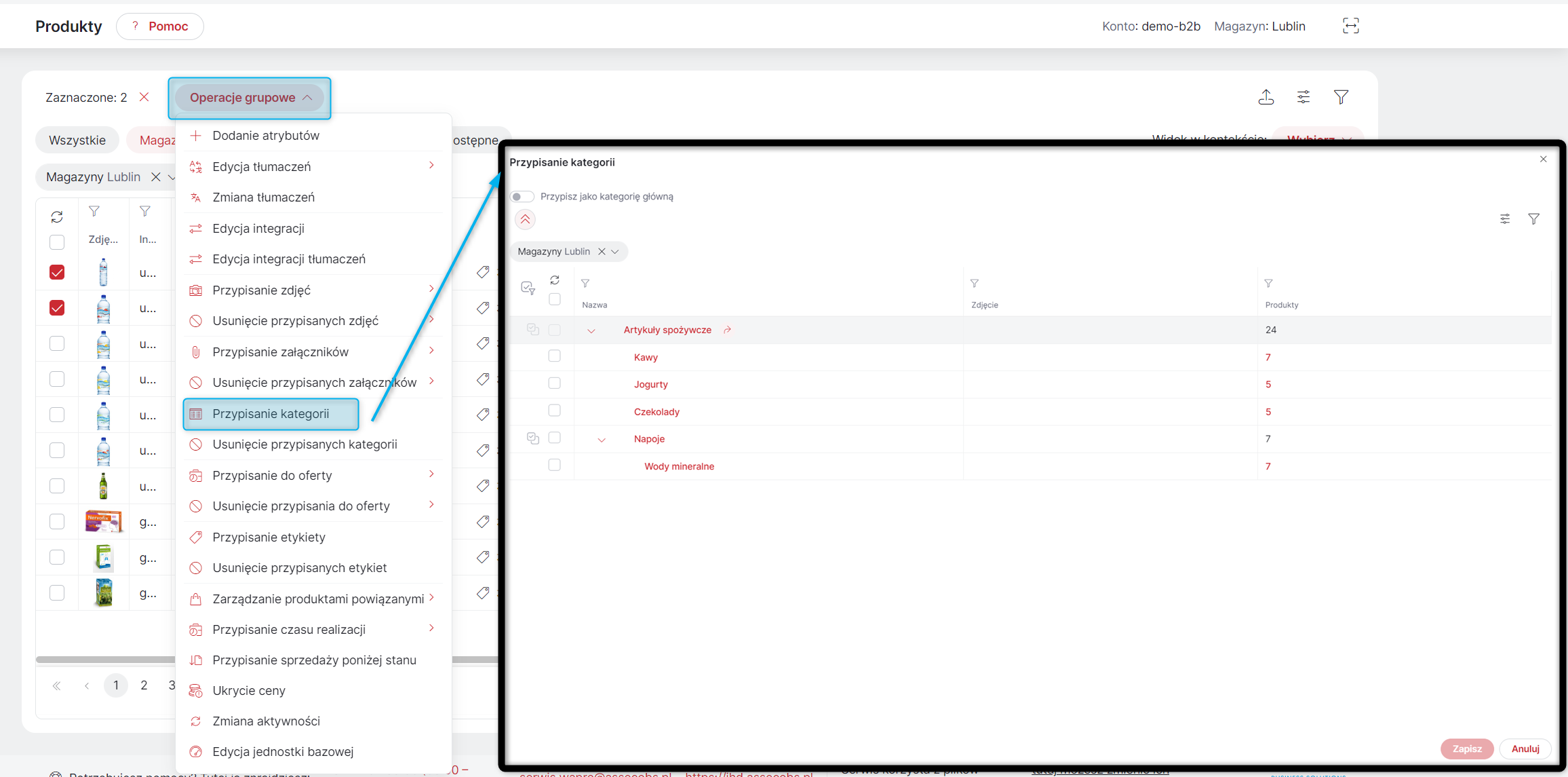Open the filter funnel icon above product list

[x=1341, y=97]
